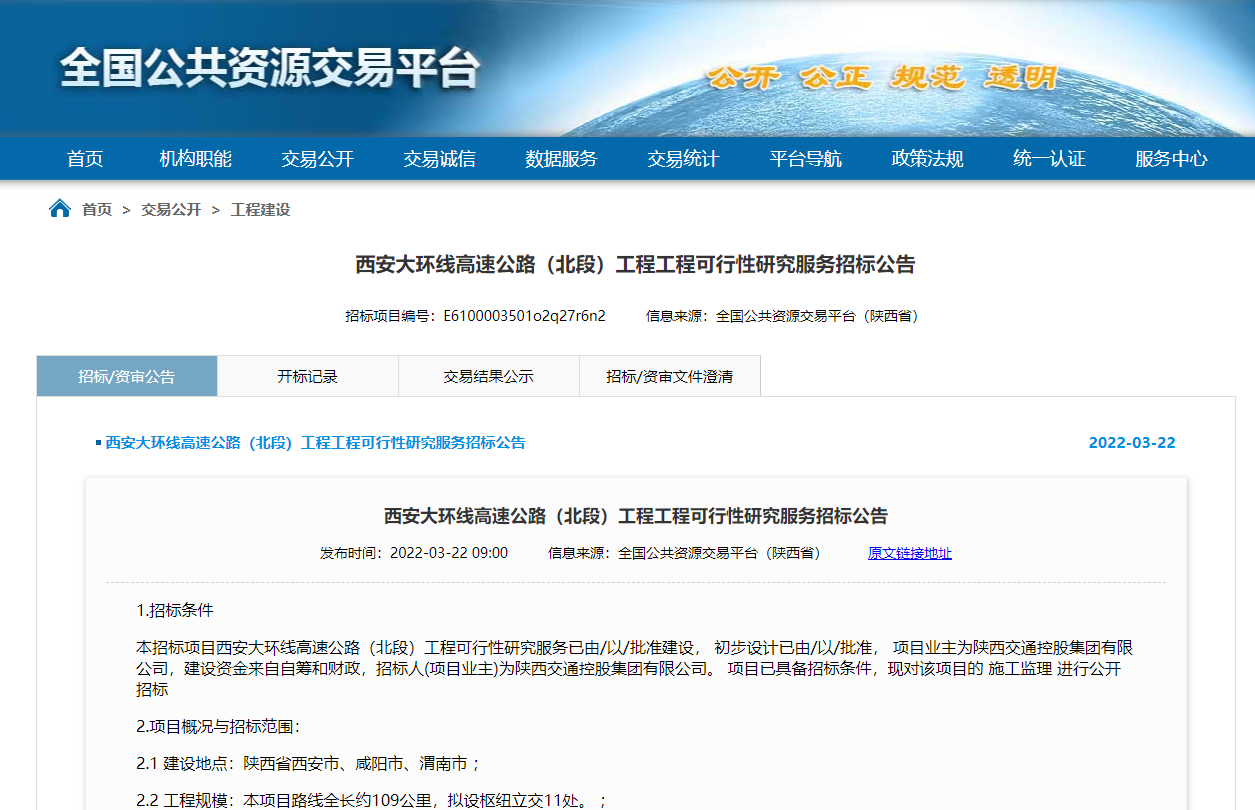
Task: Open the 首页 navigation menu item
Action: pos(85,159)
